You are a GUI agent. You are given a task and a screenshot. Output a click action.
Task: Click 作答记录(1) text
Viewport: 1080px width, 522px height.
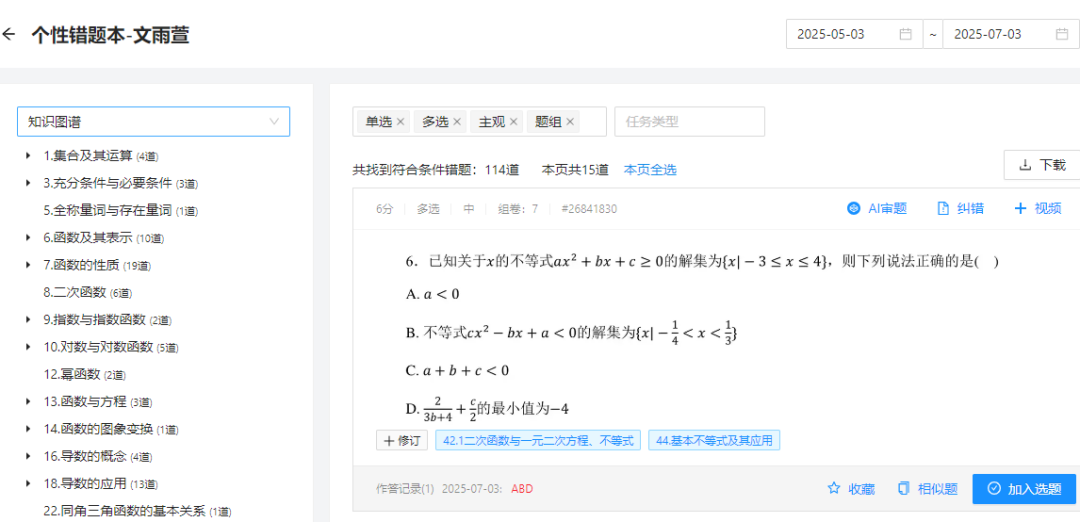pyautogui.click(x=405, y=489)
